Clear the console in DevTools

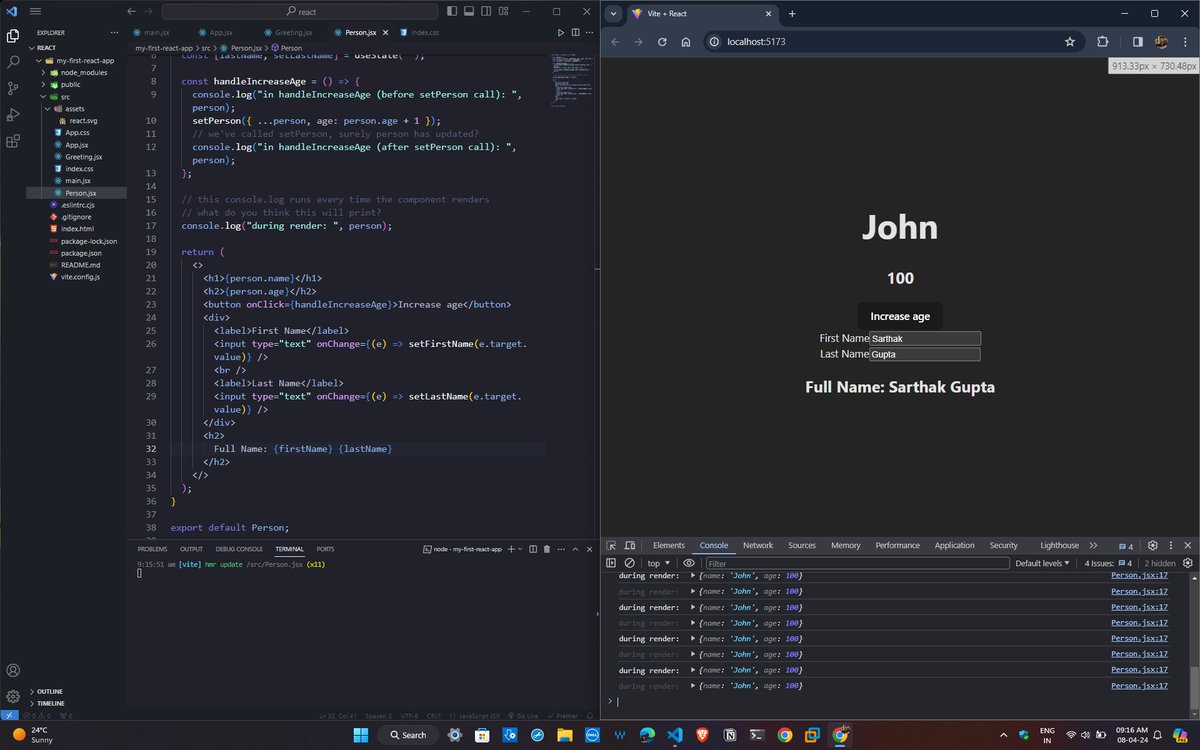(630, 563)
